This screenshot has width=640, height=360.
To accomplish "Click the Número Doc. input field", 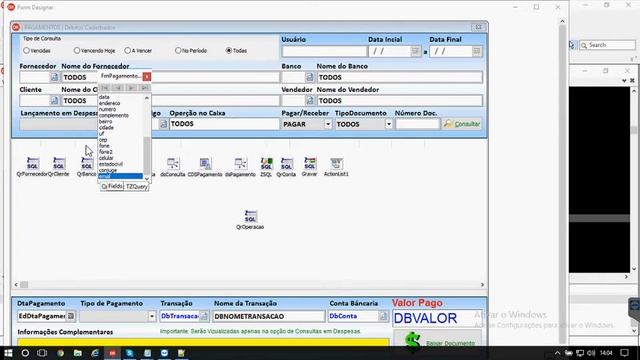I will 417,124.
